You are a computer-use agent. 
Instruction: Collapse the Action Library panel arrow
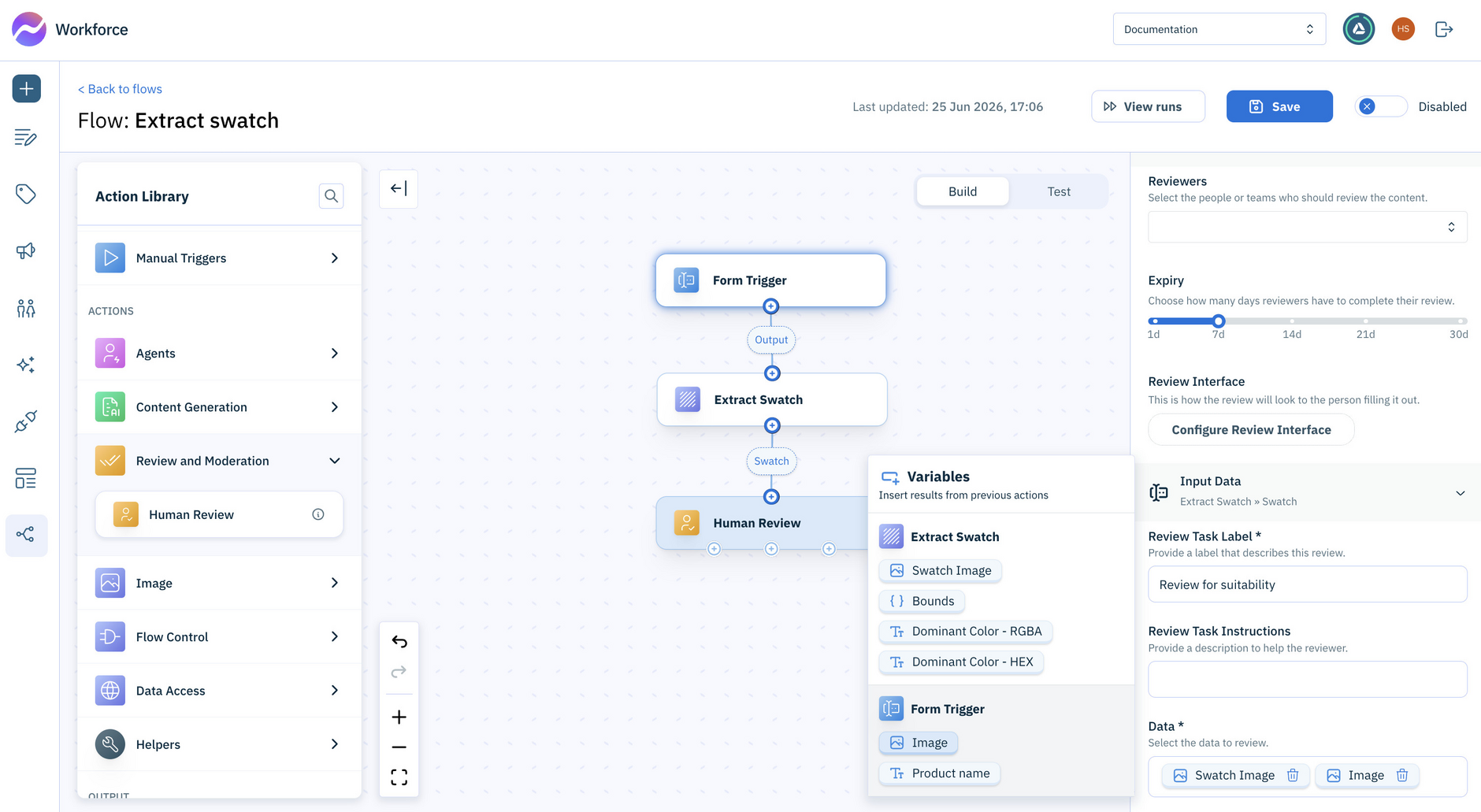tap(399, 188)
